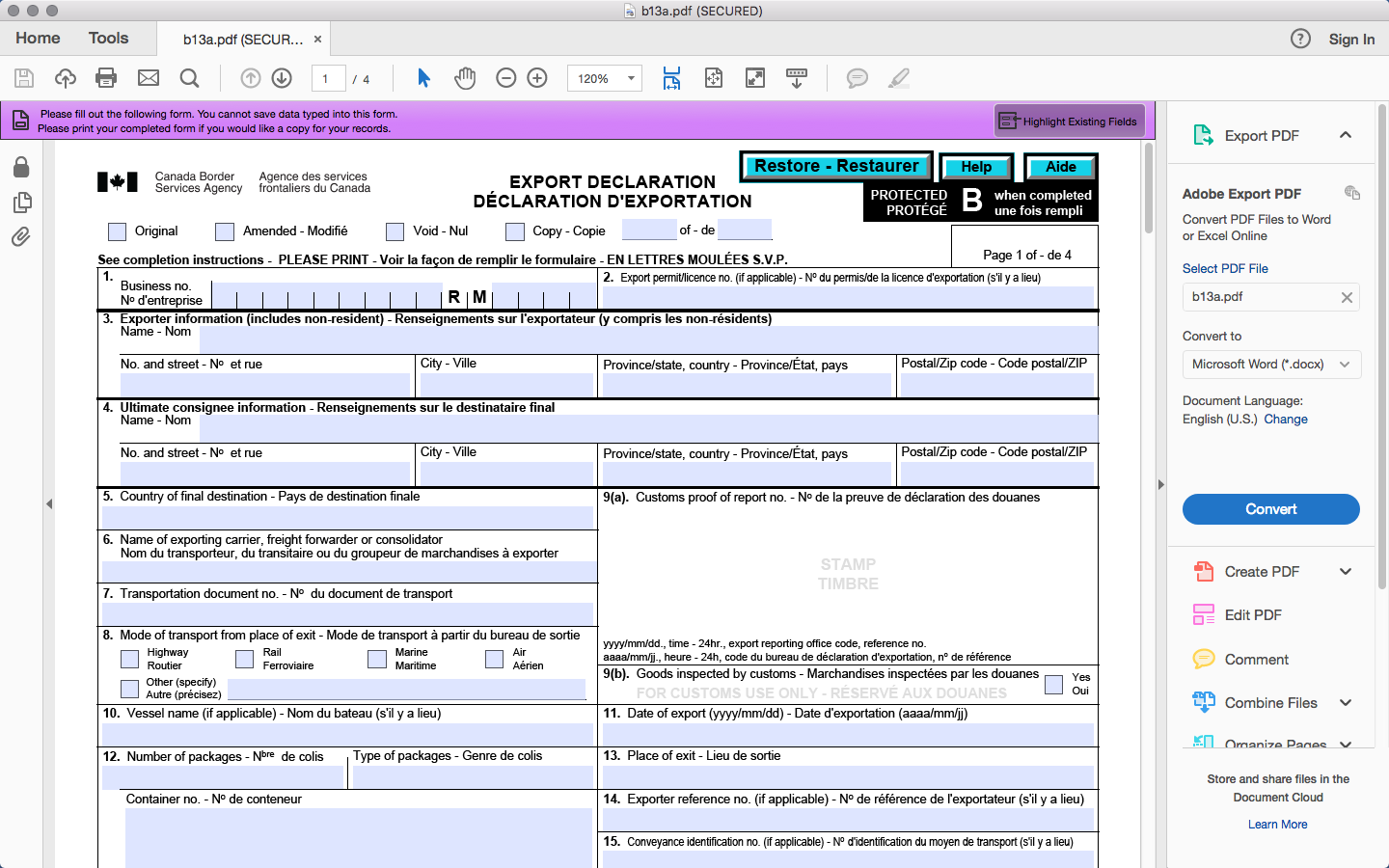Click the form Aide button
The image size is (1389, 868).
click(1061, 167)
